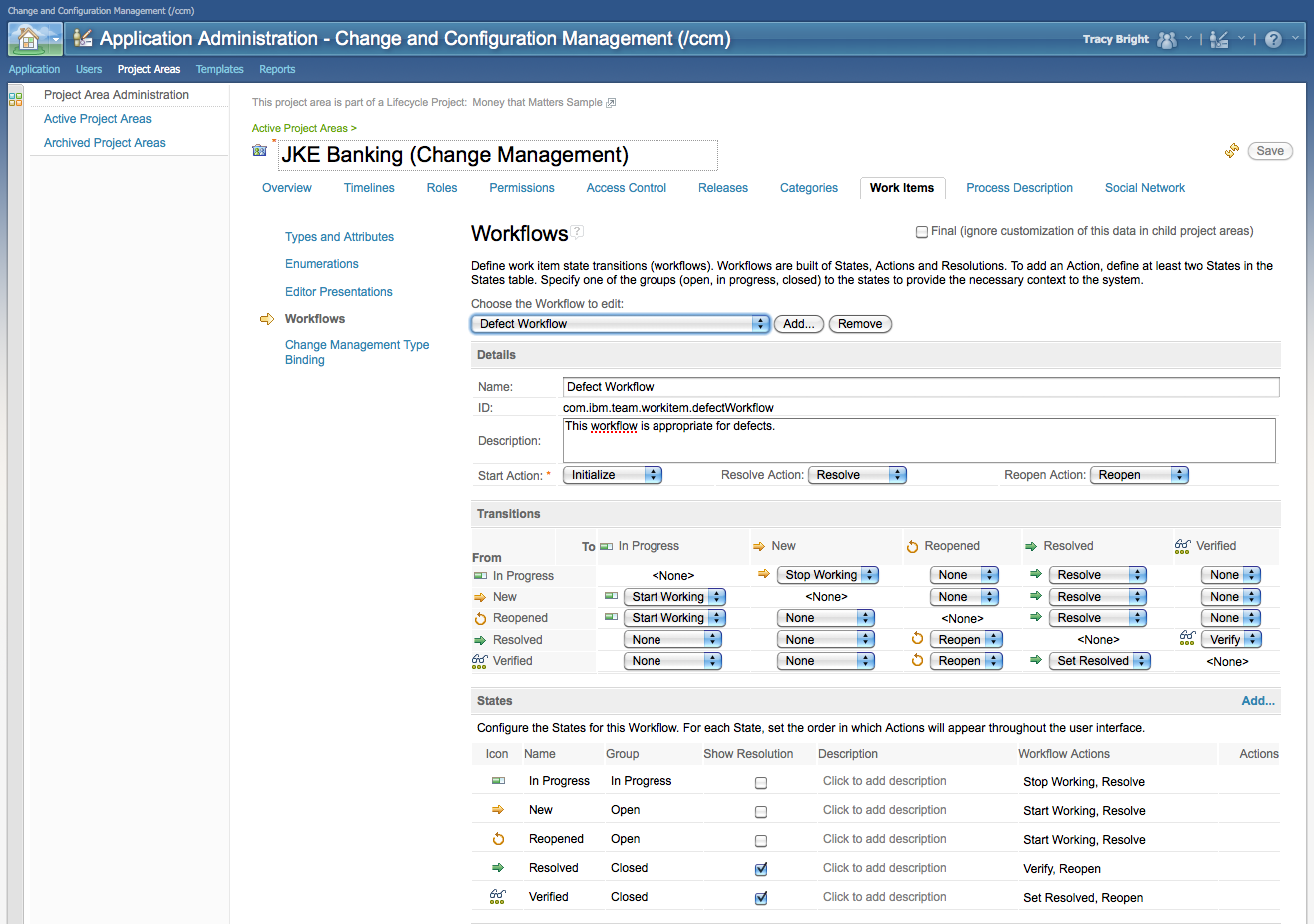Click the Add... link in States header
This screenshot has height=924, width=1314.
pos(1258,701)
